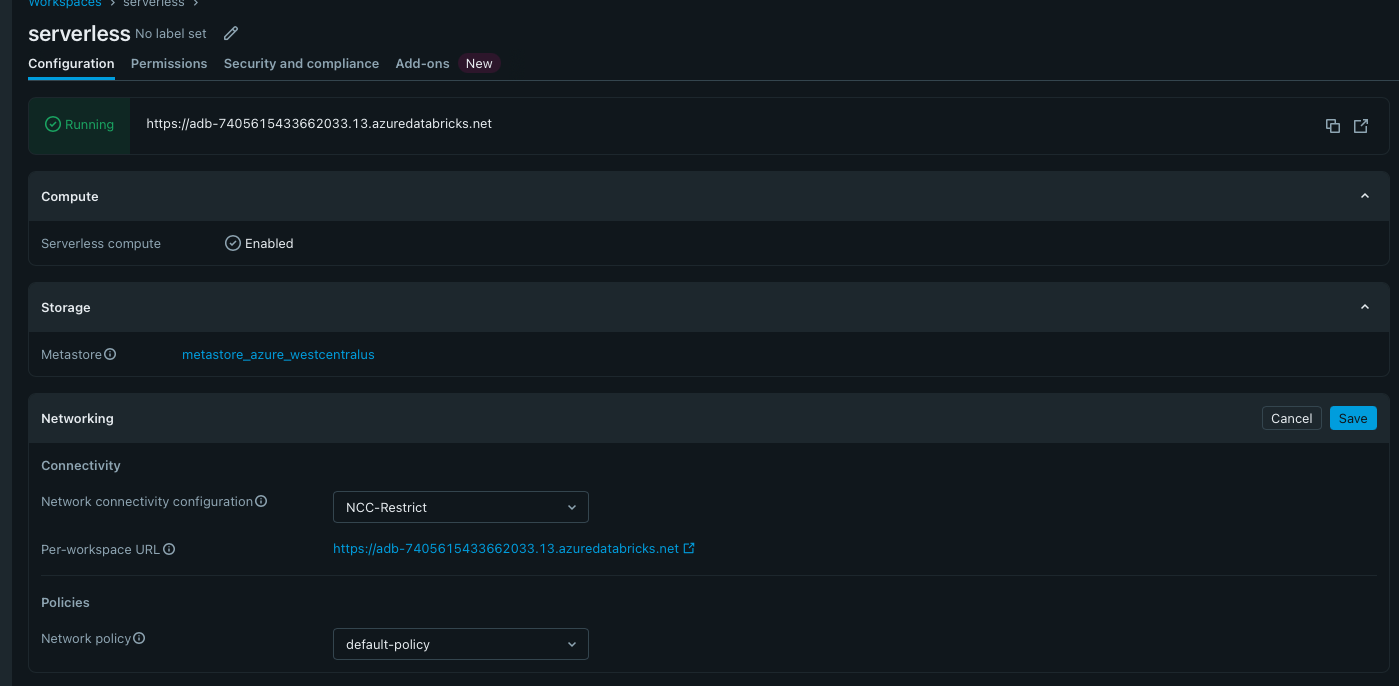Click the Policies subheading
Image resolution: width=1399 pixels, height=686 pixels.
(x=65, y=602)
